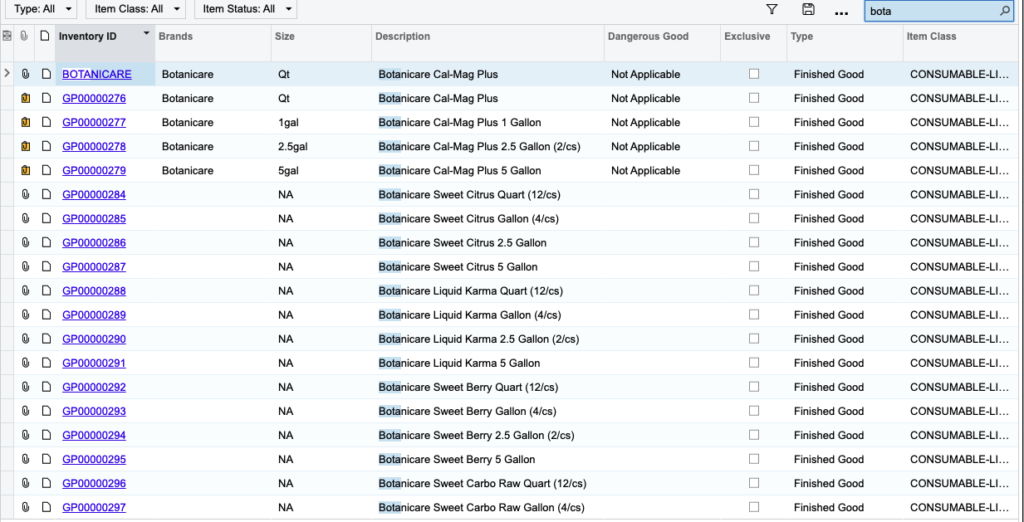The width and height of the screenshot is (1024, 522).
Task: Toggle Exclusive checkbox for GP00000284 row
Action: [x=754, y=194]
